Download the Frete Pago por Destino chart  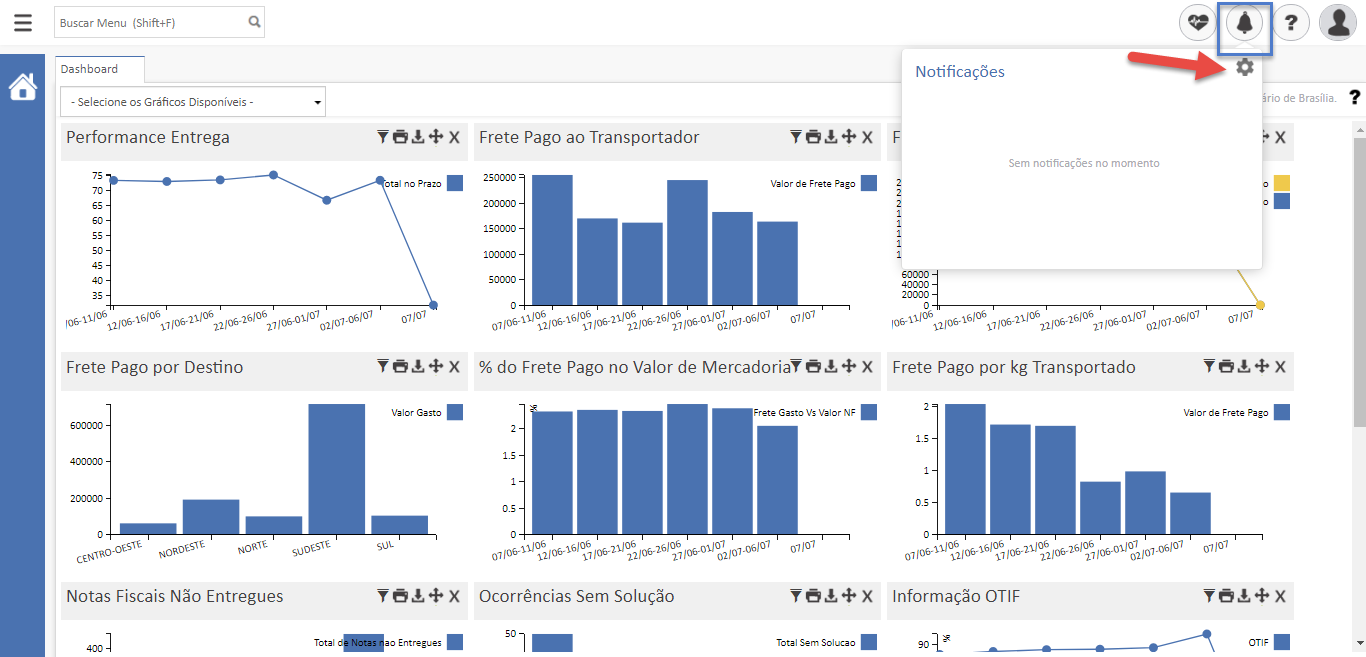point(418,367)
